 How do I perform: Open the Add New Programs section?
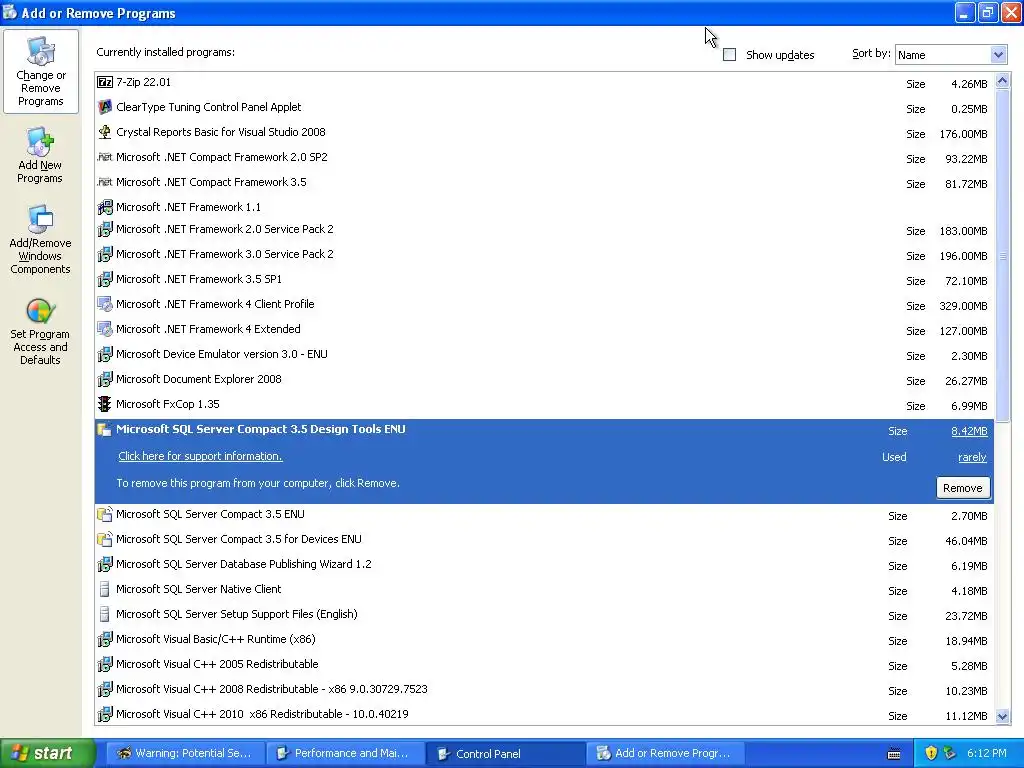(40, 155)
